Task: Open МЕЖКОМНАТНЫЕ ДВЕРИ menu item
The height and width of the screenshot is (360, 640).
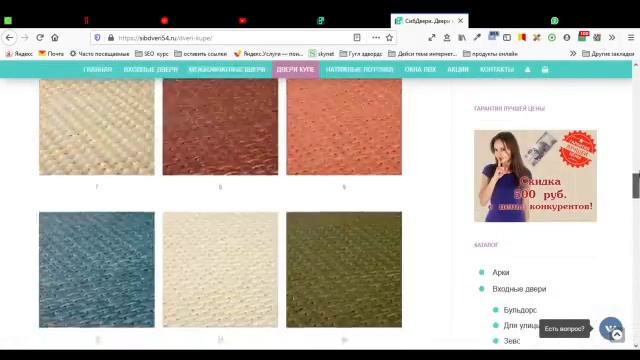Action: 227,69
